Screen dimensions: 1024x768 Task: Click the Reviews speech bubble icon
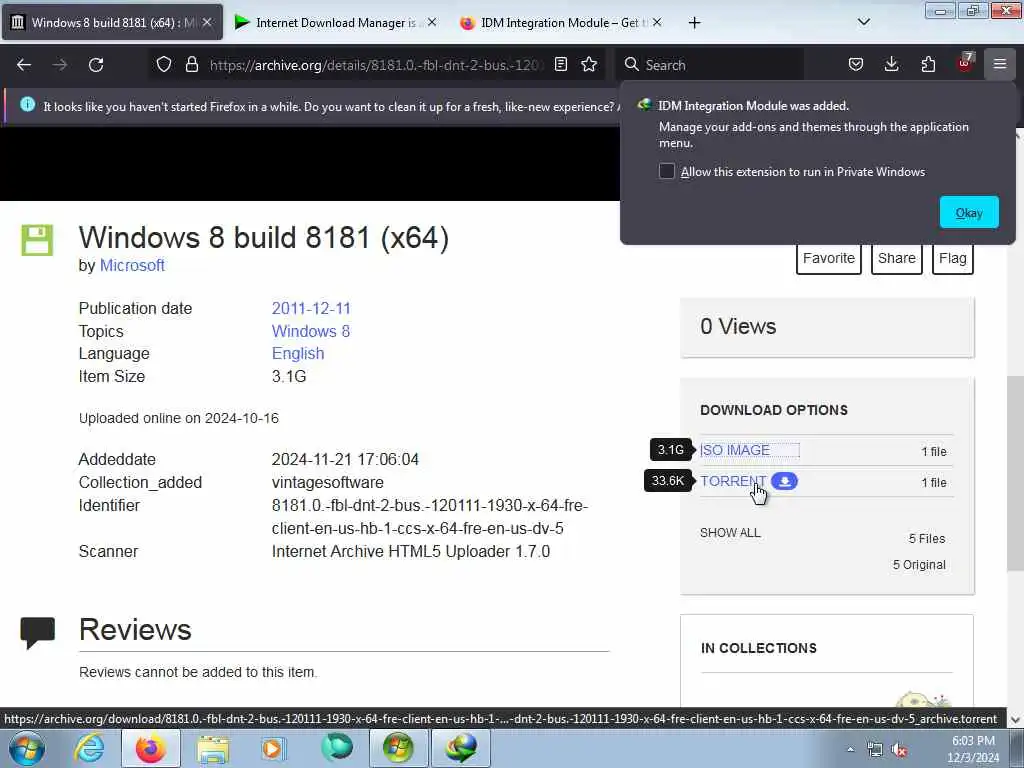[x=37, y=632]
